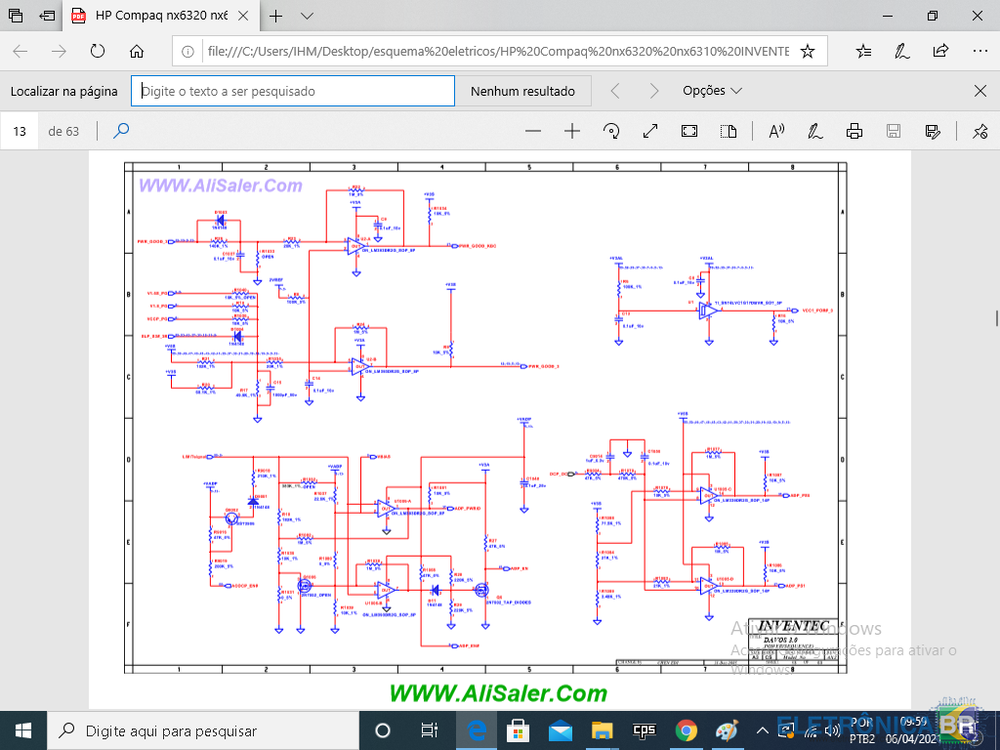
Task: Zoom out using the minus icon
Action: [x=533, y=131]
